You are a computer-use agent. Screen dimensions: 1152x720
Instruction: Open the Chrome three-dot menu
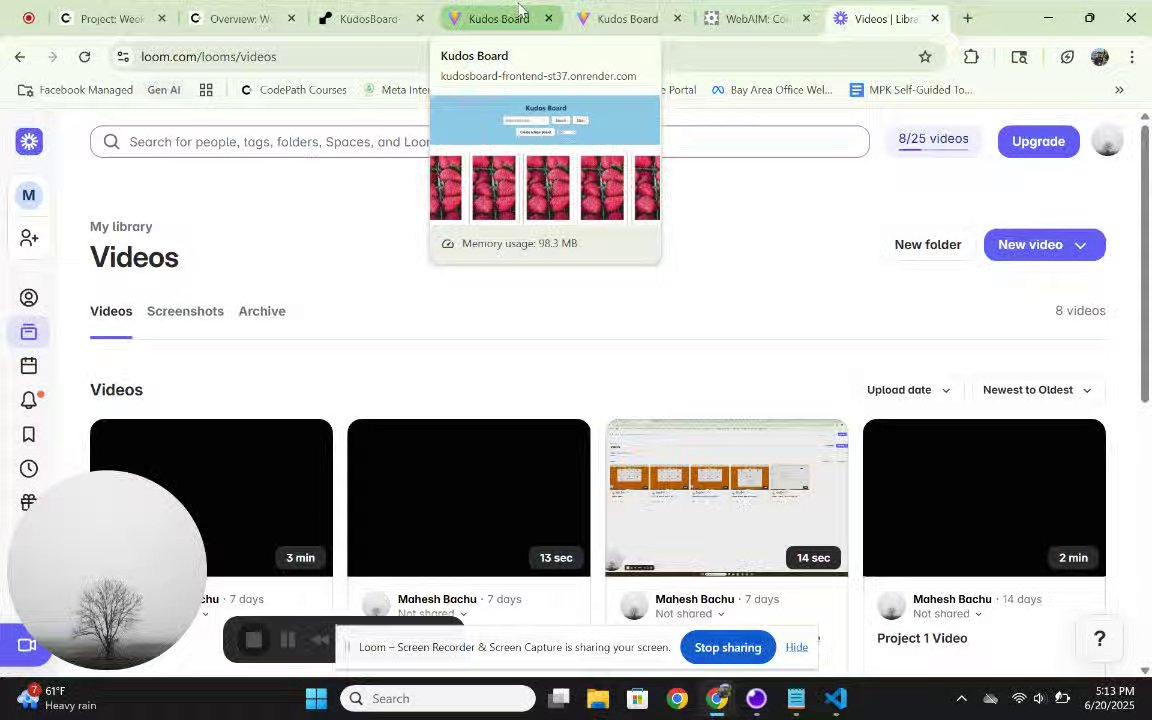(1131, 57)
